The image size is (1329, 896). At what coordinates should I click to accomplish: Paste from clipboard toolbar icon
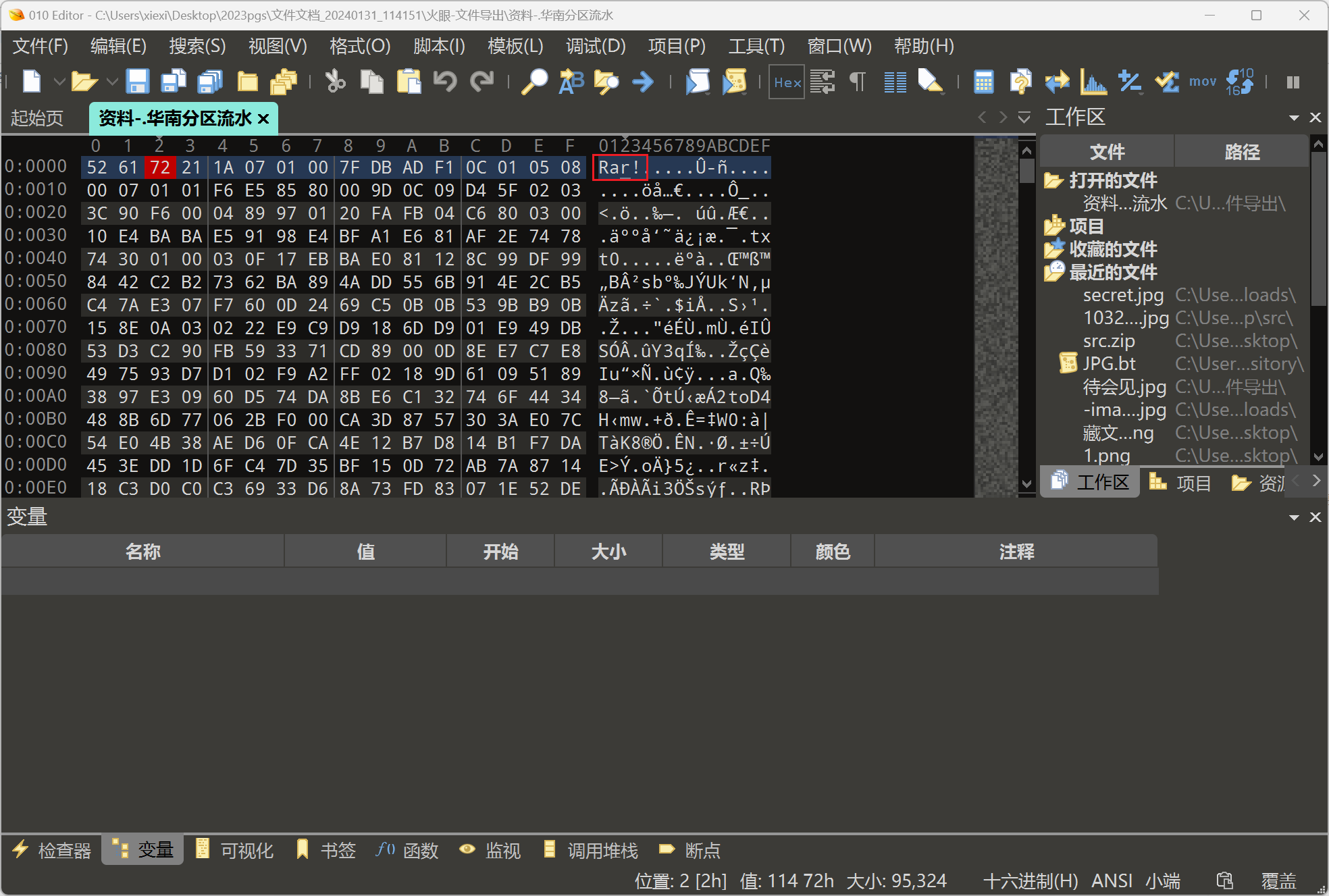(408, 82)
